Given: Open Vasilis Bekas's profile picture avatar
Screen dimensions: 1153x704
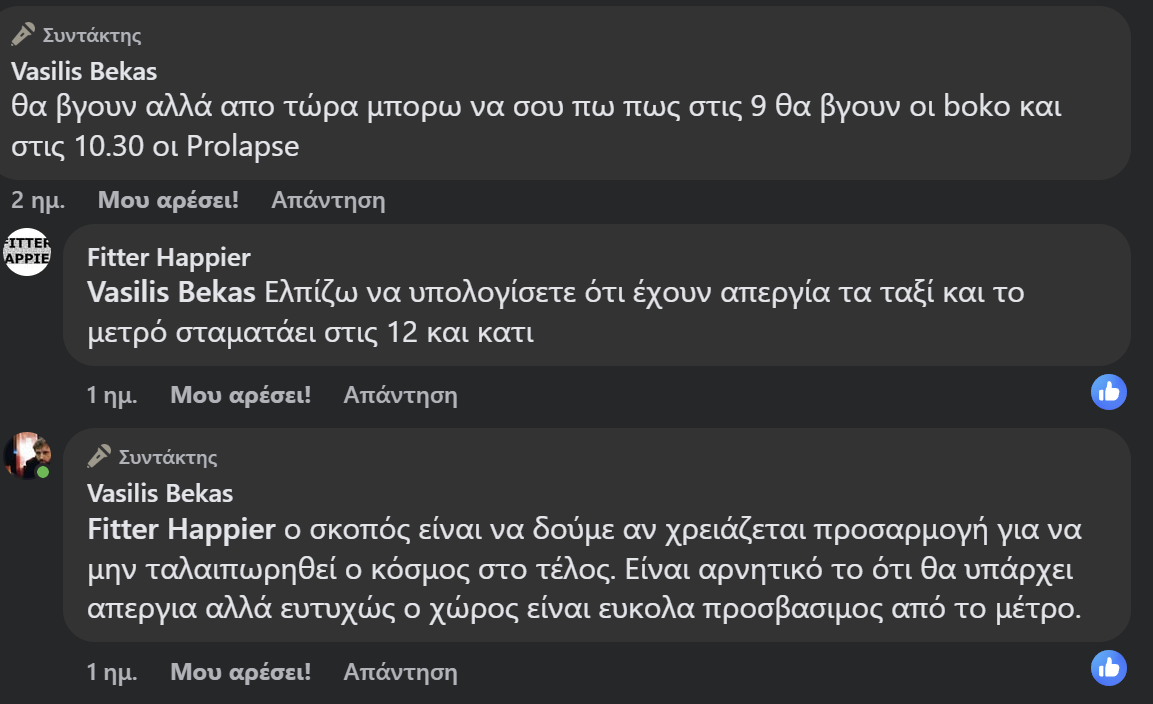Looking at the screenshot, I should [26, 455].
